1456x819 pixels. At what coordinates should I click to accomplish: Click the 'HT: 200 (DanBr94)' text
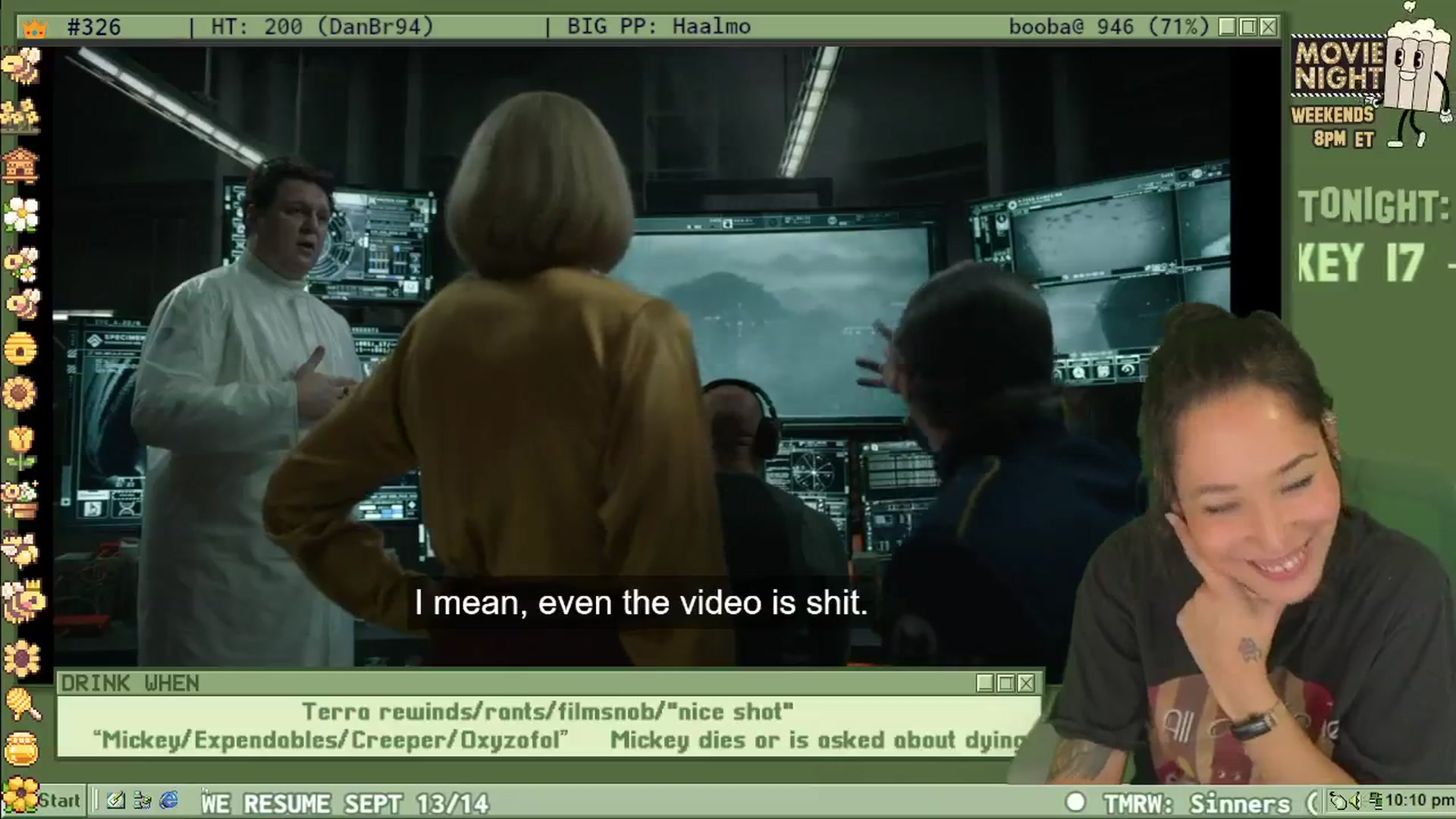click(x=322, y=27)
